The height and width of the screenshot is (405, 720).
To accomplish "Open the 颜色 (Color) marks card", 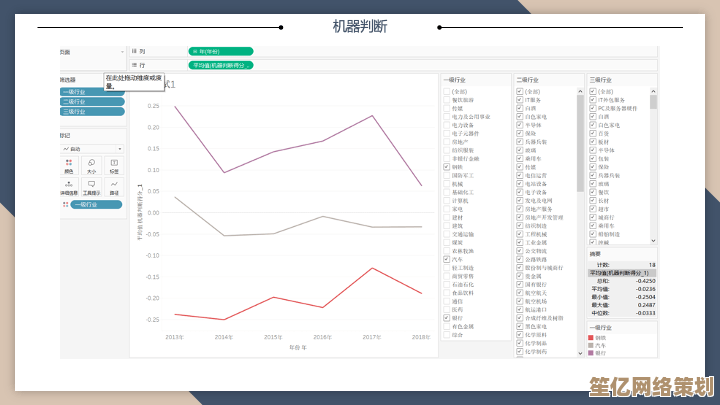I will tap(69, 164).
